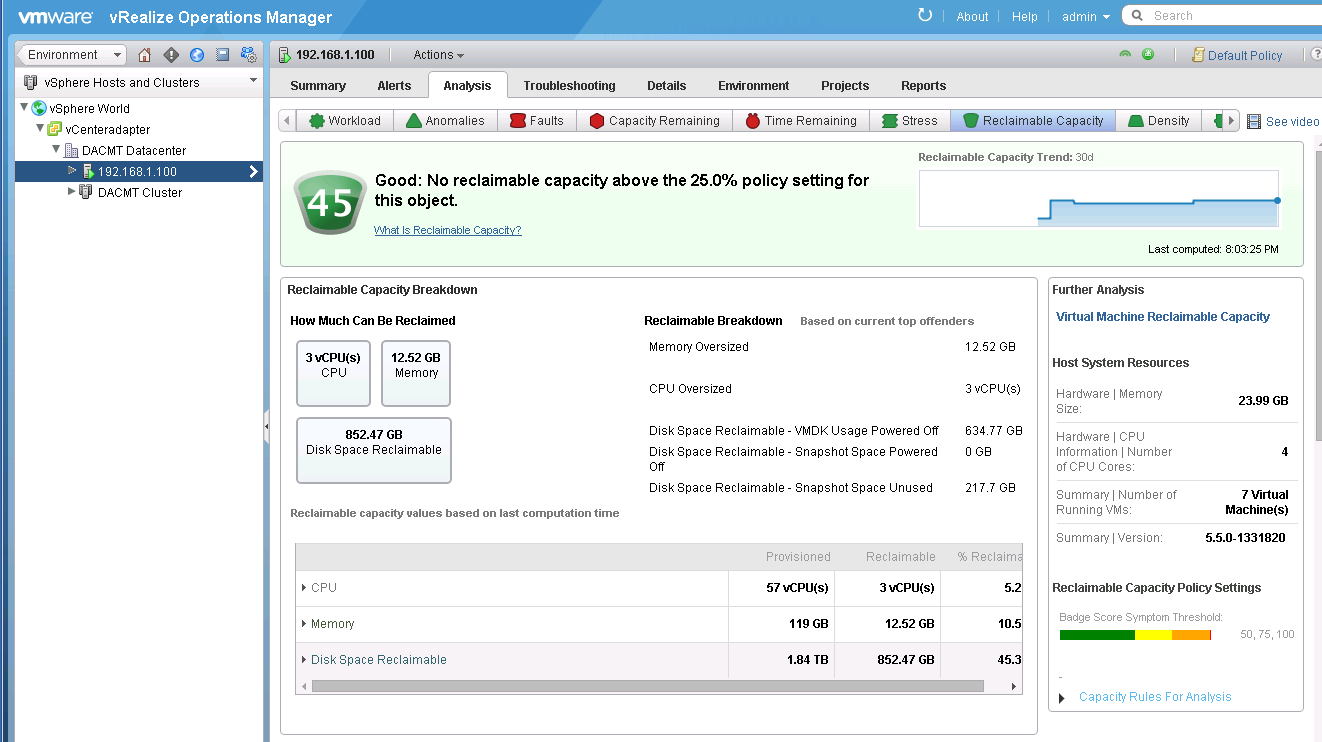Switch to the Reports tab
The image size is (1322, 742).
[x=924, y=85]
